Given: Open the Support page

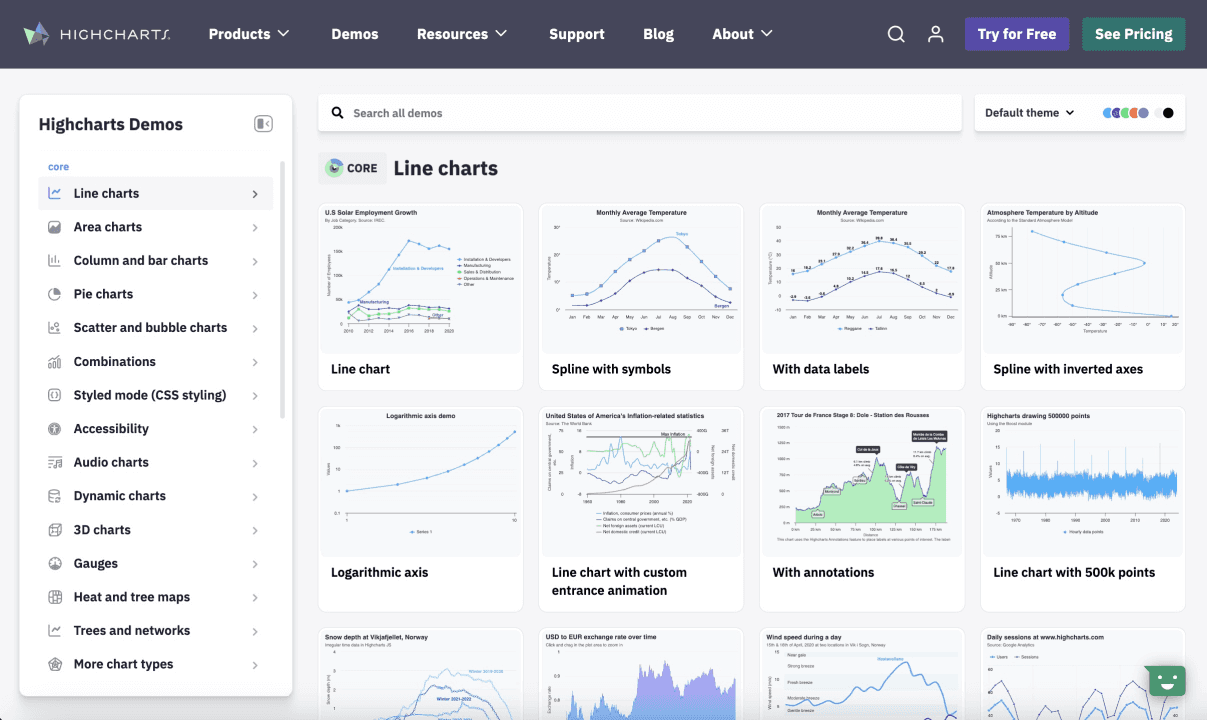Looking at the screenshot, I should tap(577, 34).
